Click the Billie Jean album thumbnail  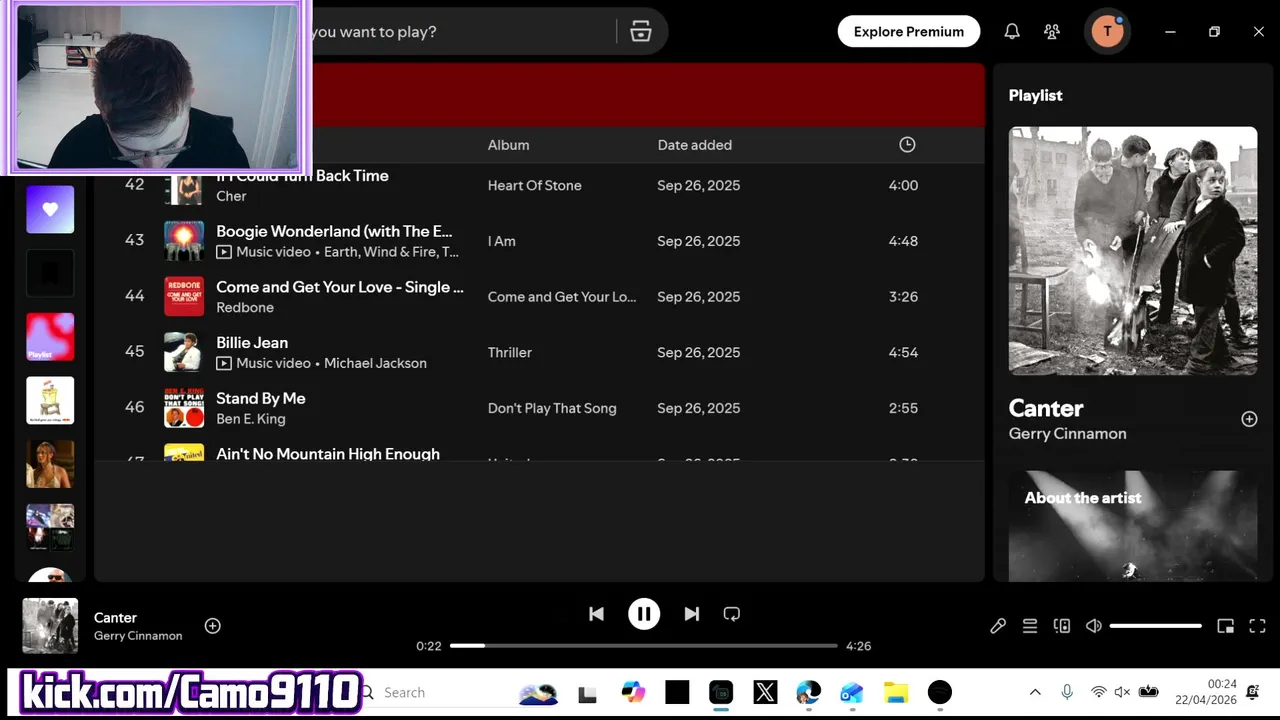[184, 352]
